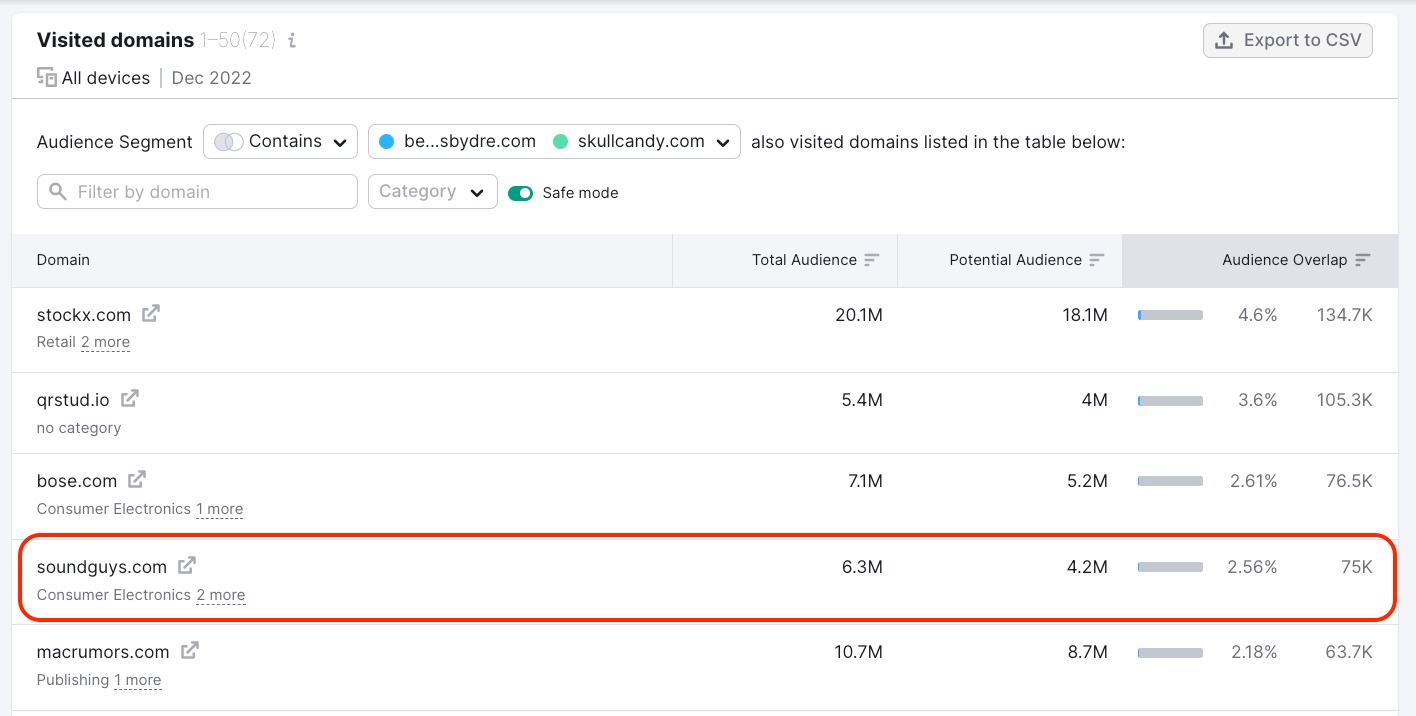Click the 18.1M potential audience value
Image resolution: width=1416 pixels, height=716 pixels.
click(x=1085, y=315)
